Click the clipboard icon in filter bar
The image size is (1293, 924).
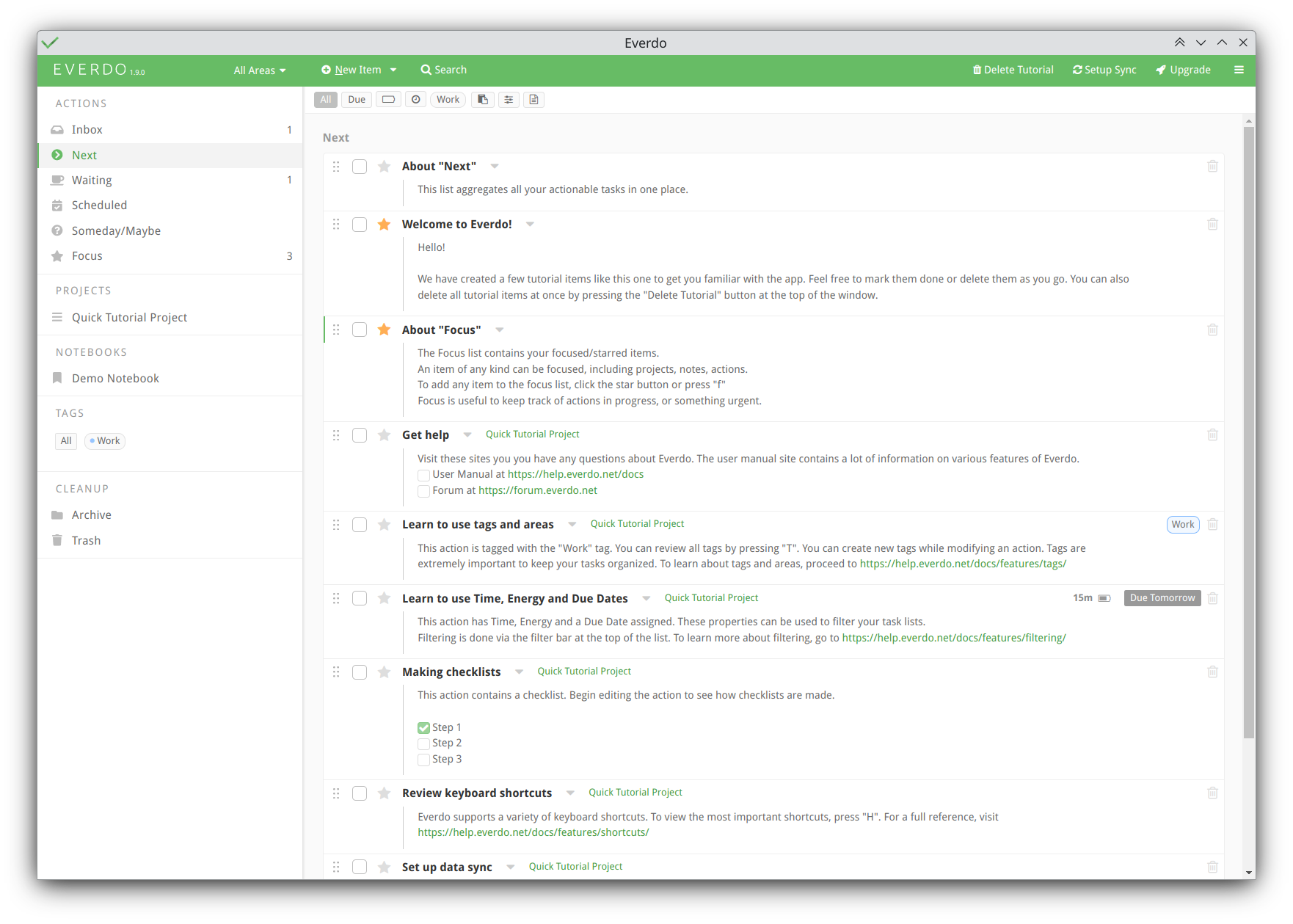click(x=482, y=100)
